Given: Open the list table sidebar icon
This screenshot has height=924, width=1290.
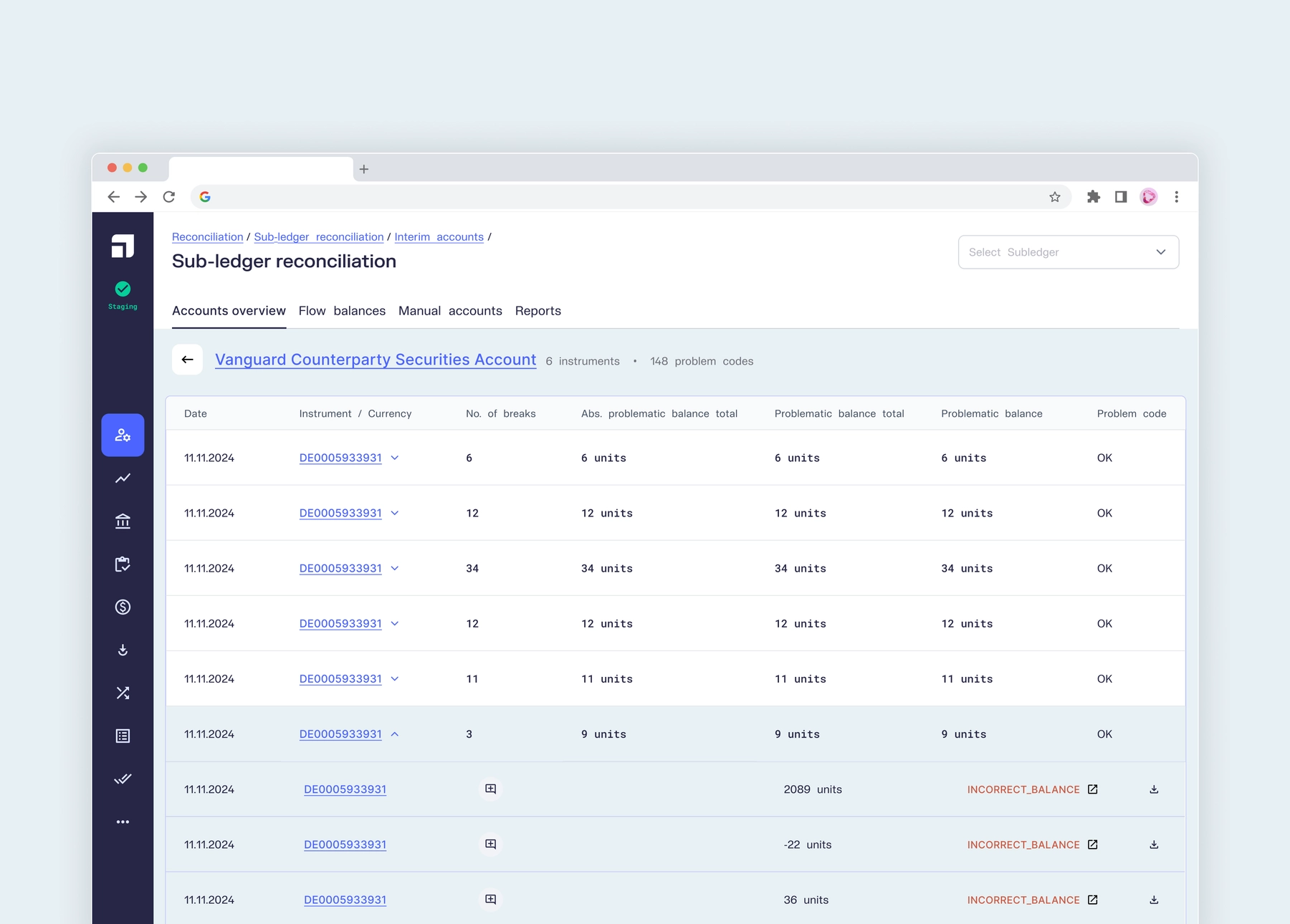Looking at the screenshot, I should 123,736.
